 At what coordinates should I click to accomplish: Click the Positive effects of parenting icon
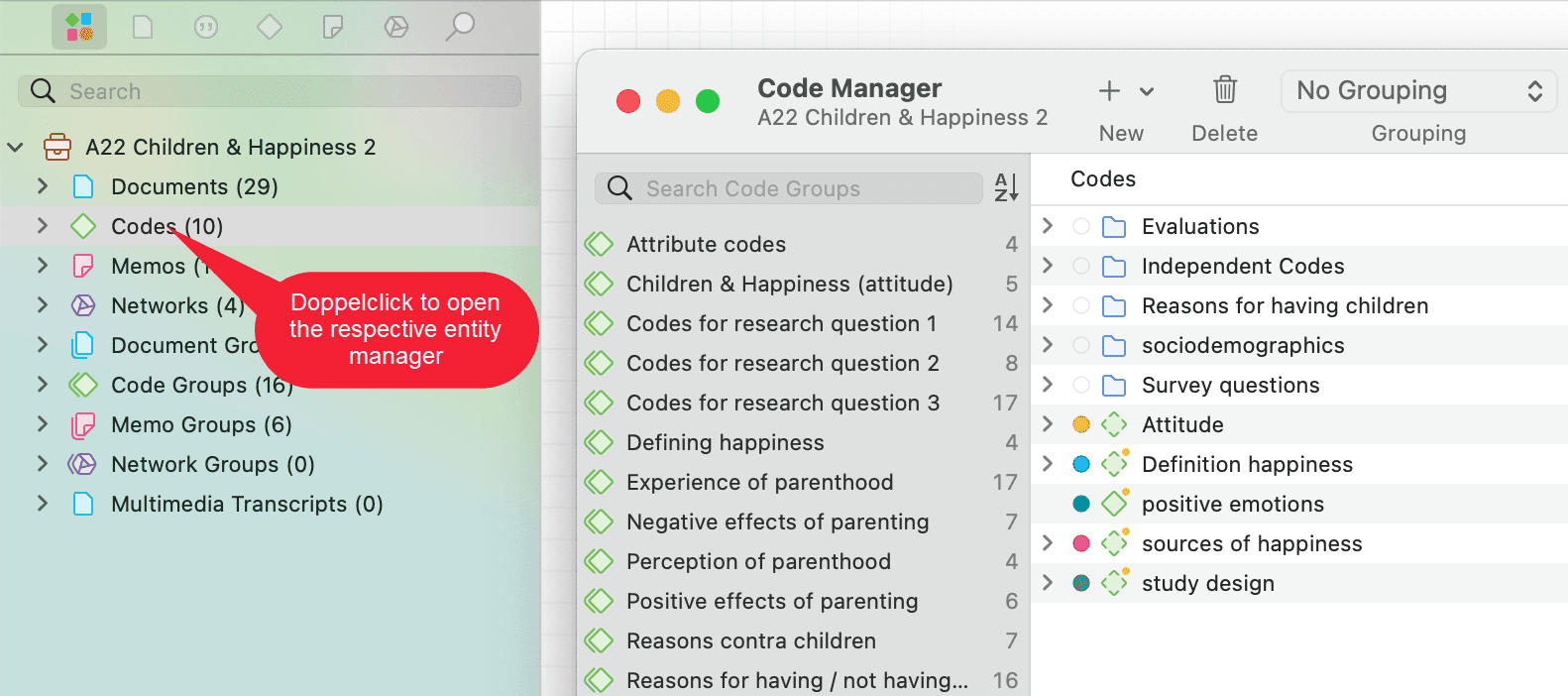pyautogui.click(x=599, y=601)
